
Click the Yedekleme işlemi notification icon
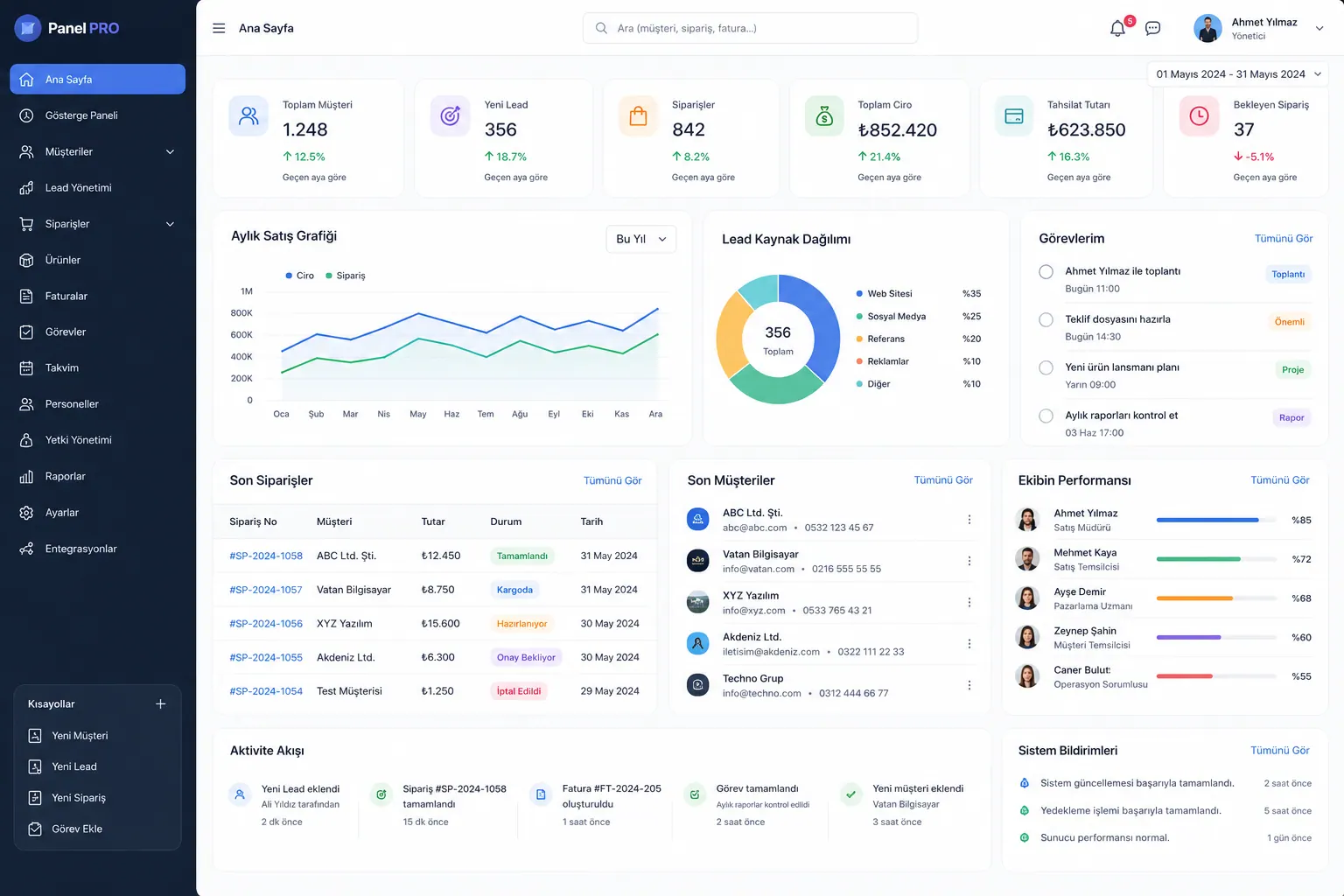point(1025,810)
